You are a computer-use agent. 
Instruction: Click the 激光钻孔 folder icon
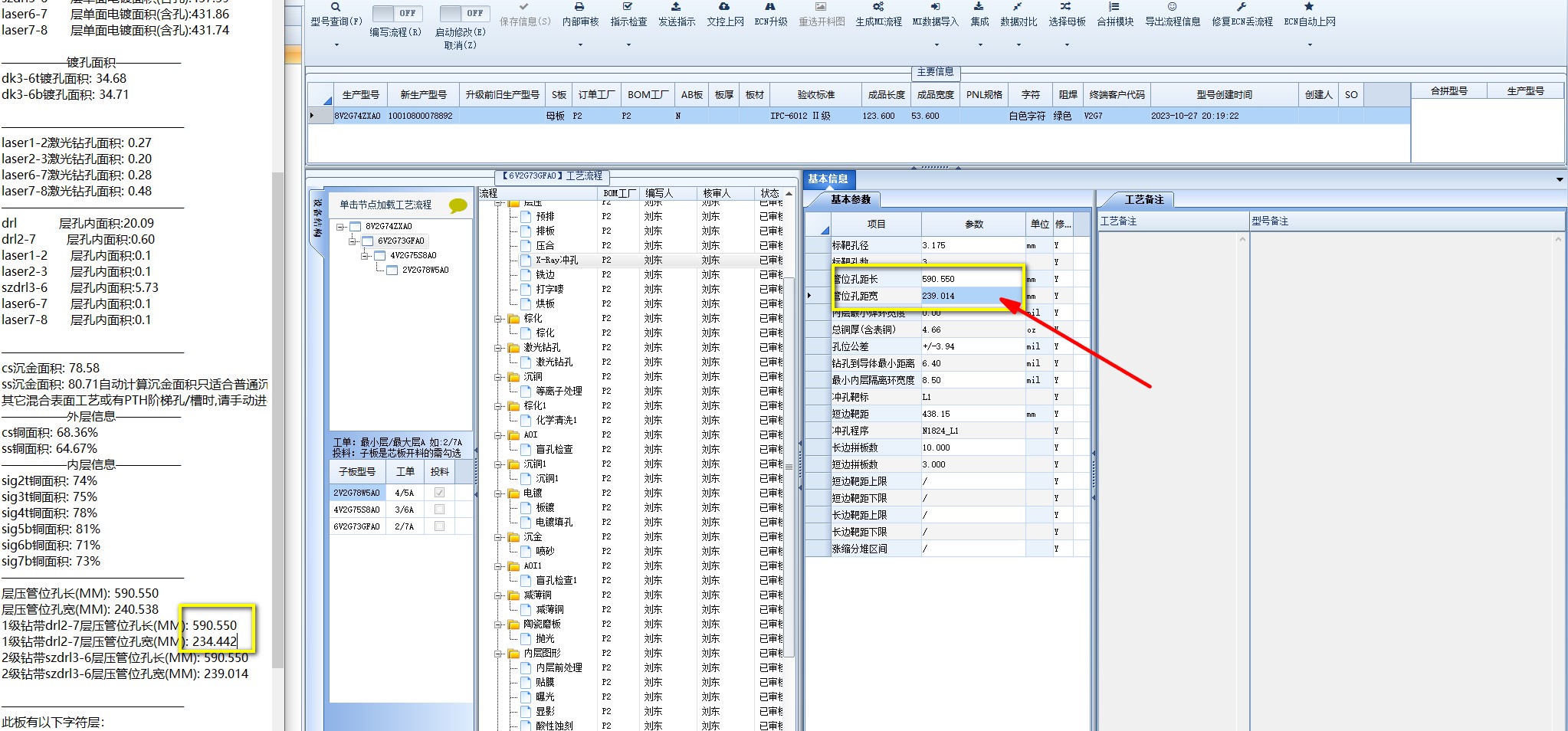pos(514,347)
